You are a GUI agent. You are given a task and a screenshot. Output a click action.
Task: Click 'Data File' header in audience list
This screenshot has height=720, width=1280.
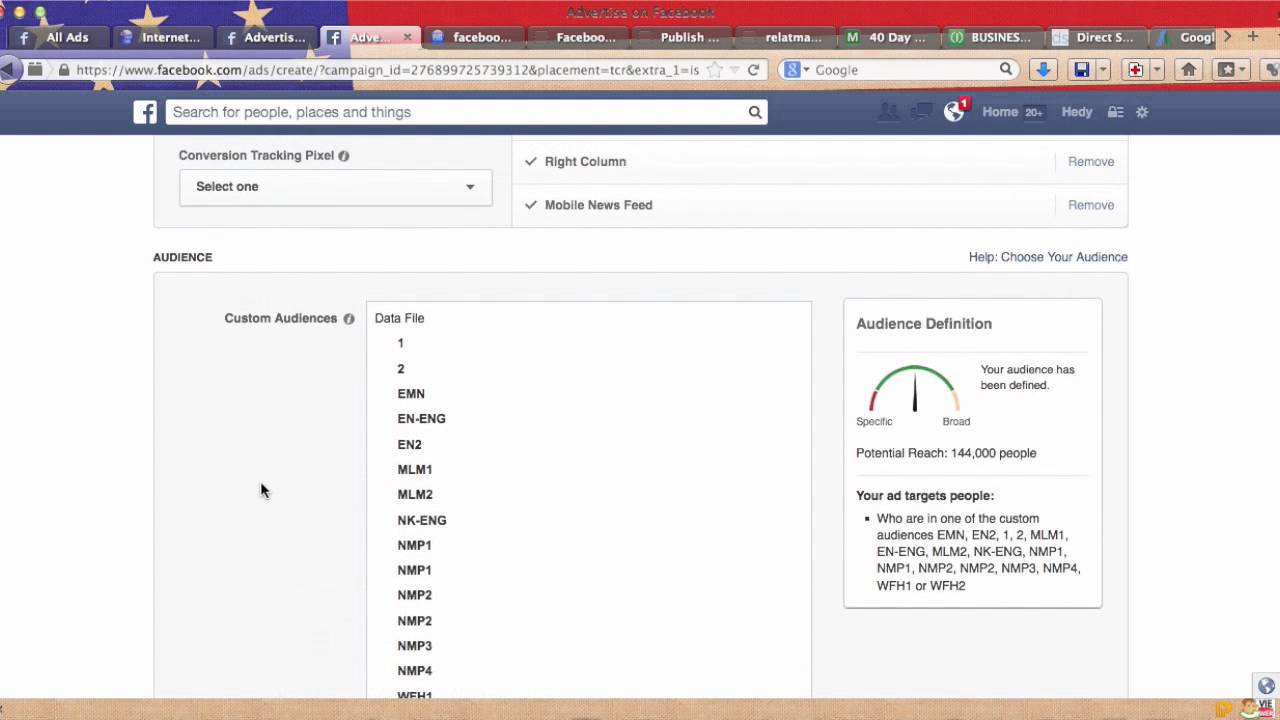(399, 318)
